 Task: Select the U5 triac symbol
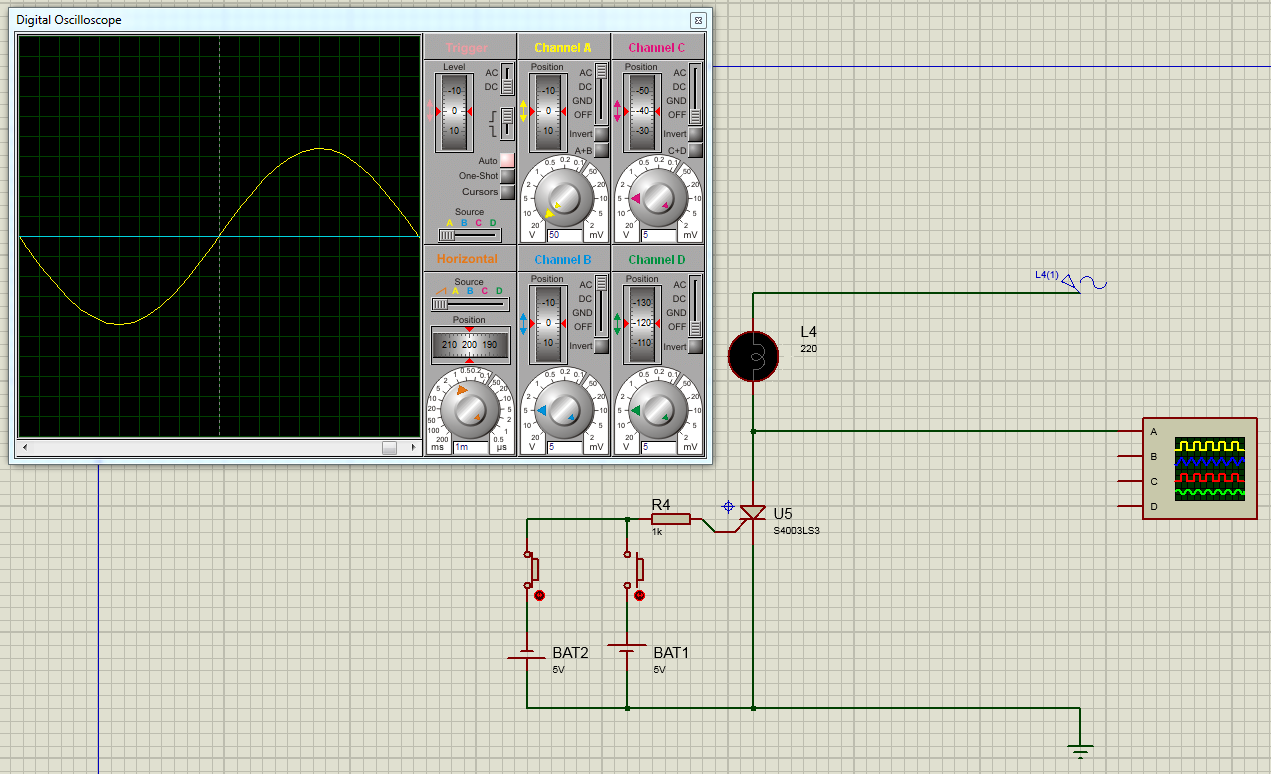(x=752, y=515)
